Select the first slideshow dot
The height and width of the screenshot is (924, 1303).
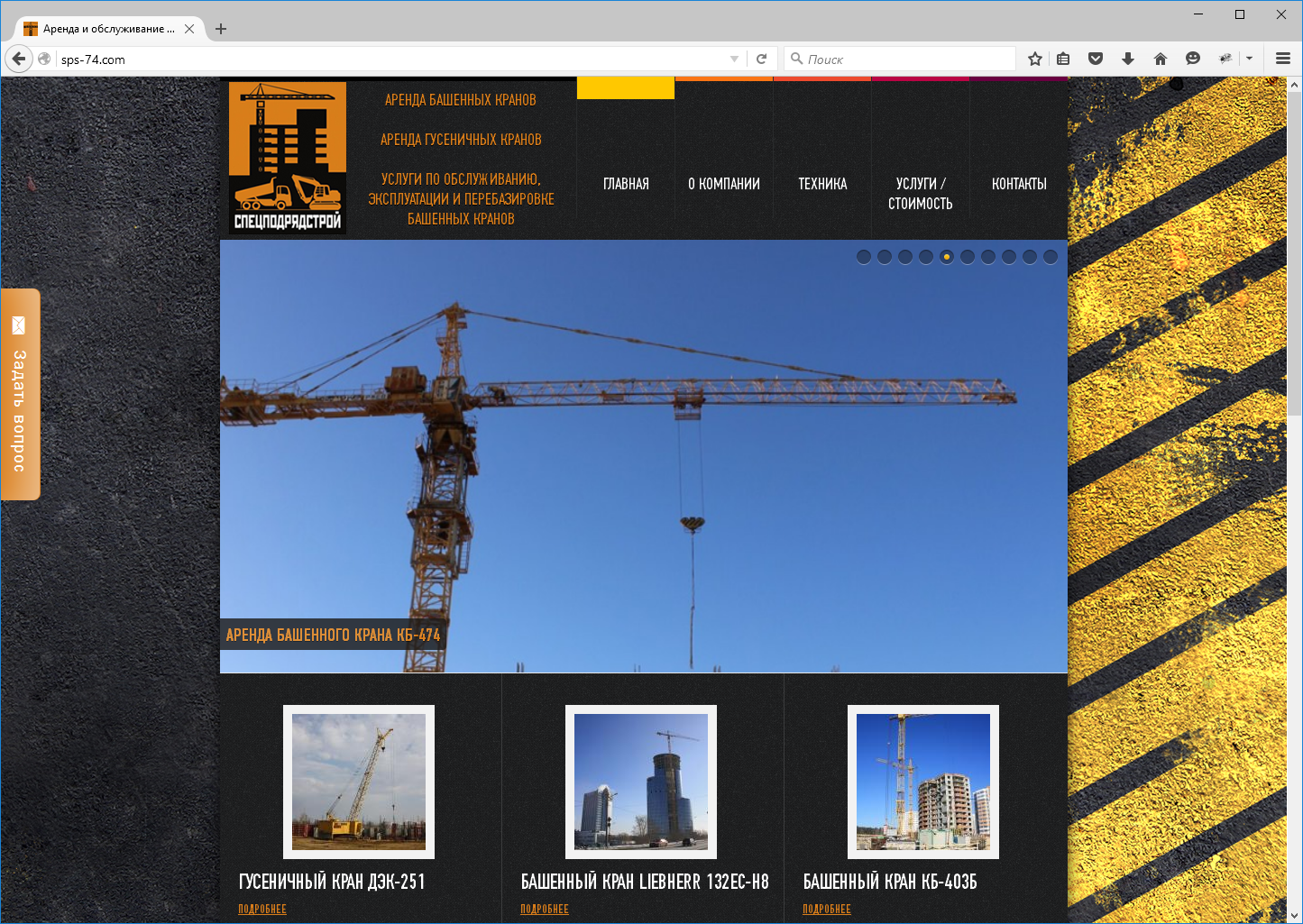click(864, 257)
